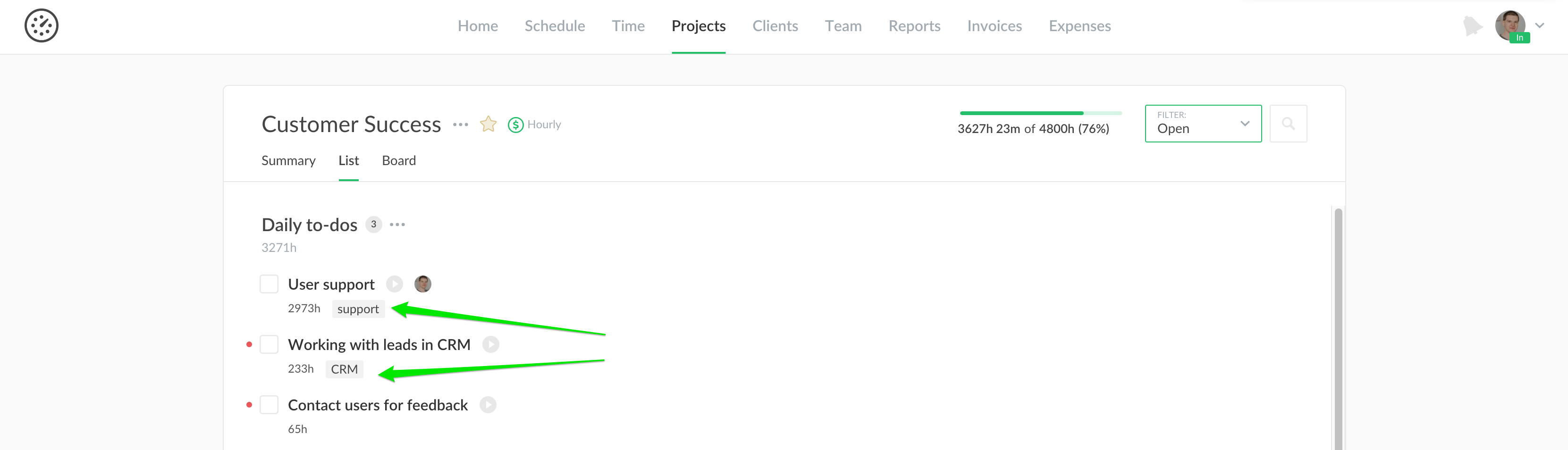The width and height of the screenshot is (1568, 450).
Task: Open Customer Success project options menu
Action: 460,125
